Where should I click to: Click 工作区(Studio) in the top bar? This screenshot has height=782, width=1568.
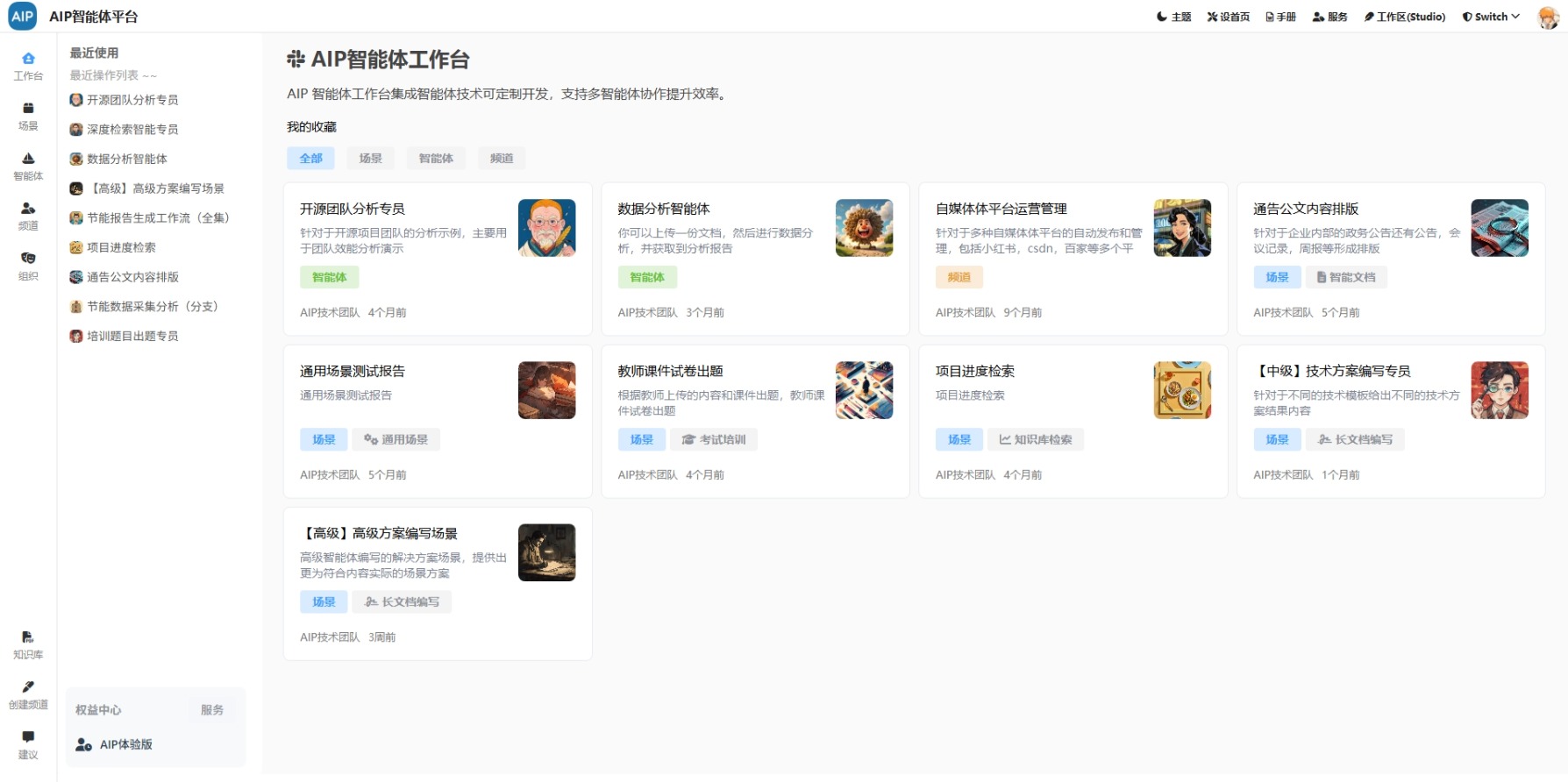pos(1405,17)
